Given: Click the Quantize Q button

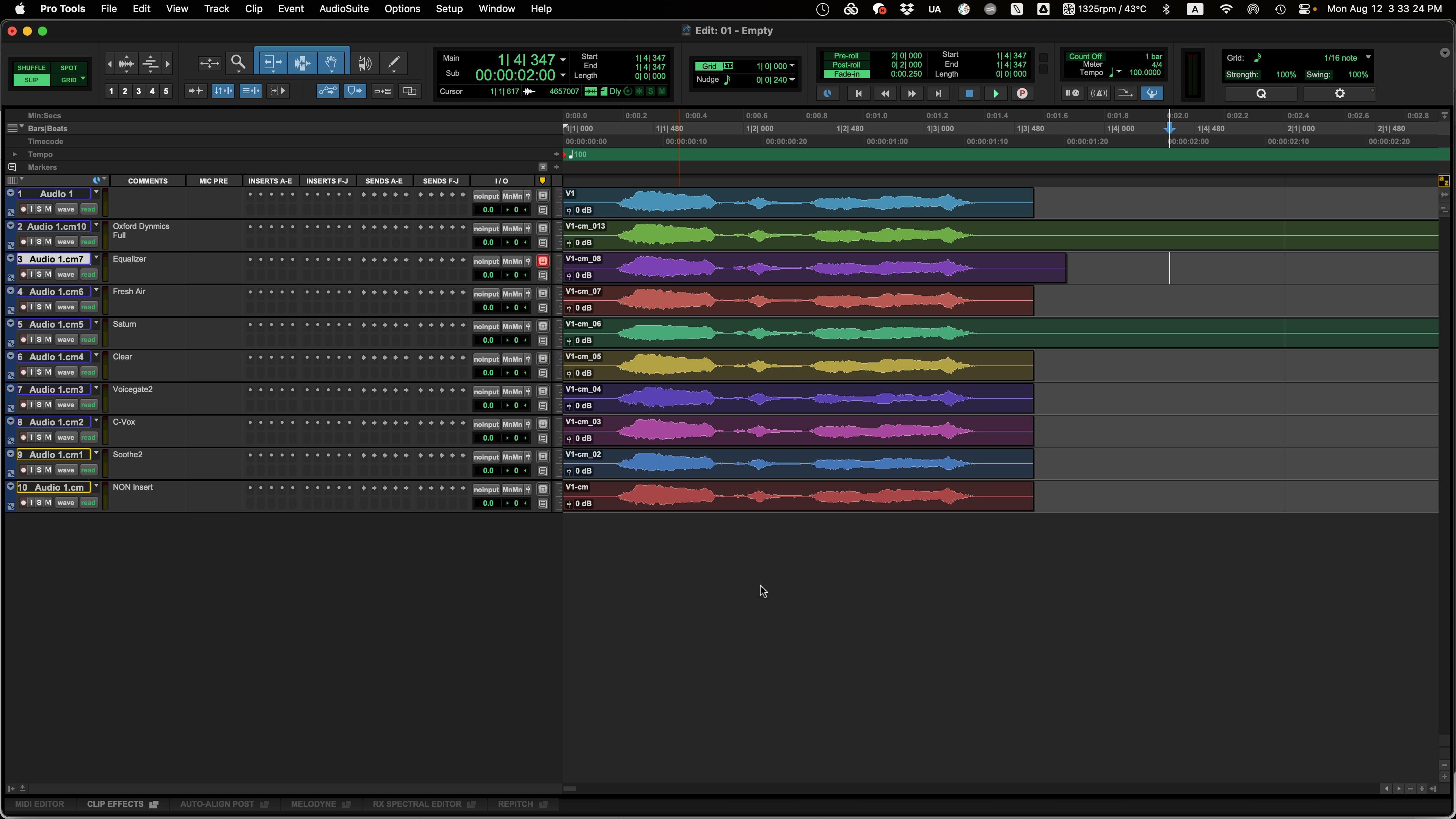Looking at the screenshot, I should 1260,94.
